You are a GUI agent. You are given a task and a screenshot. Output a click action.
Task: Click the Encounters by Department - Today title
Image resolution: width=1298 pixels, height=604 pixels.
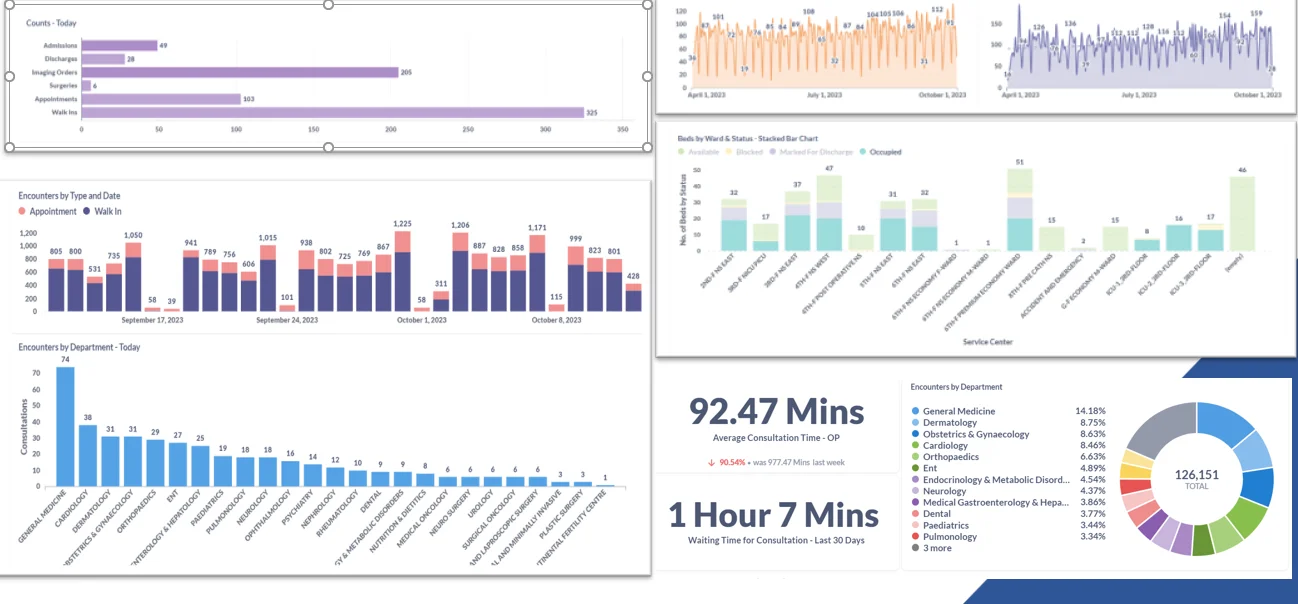click(x=79, y=347)
